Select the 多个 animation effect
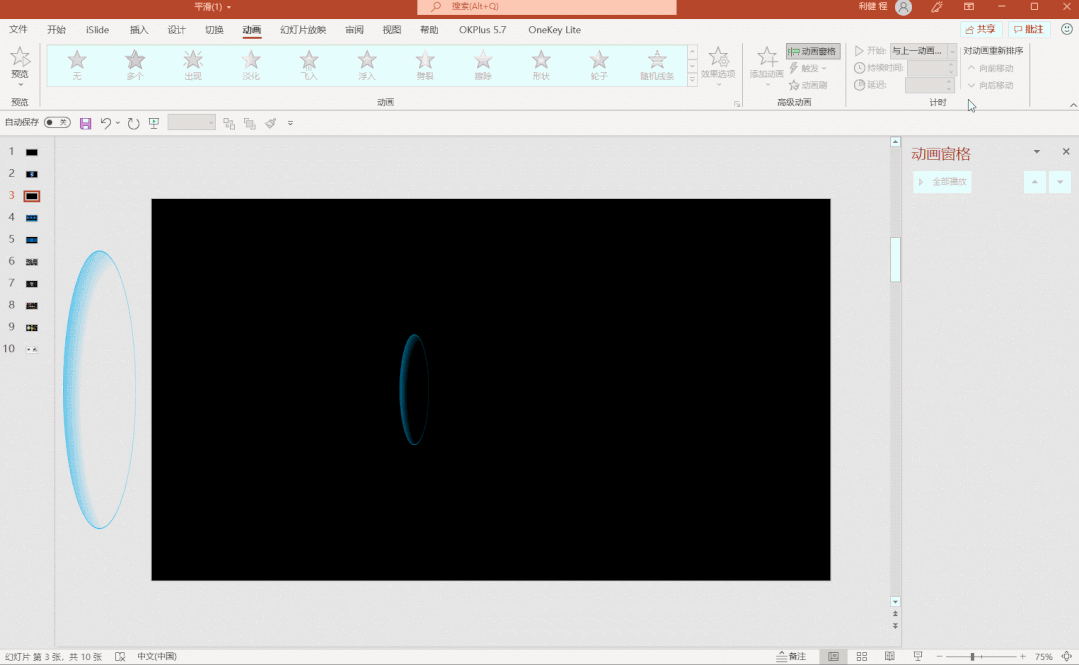Image resolution: width=1079 pixels, height=665 pixels. click(135, 65)
